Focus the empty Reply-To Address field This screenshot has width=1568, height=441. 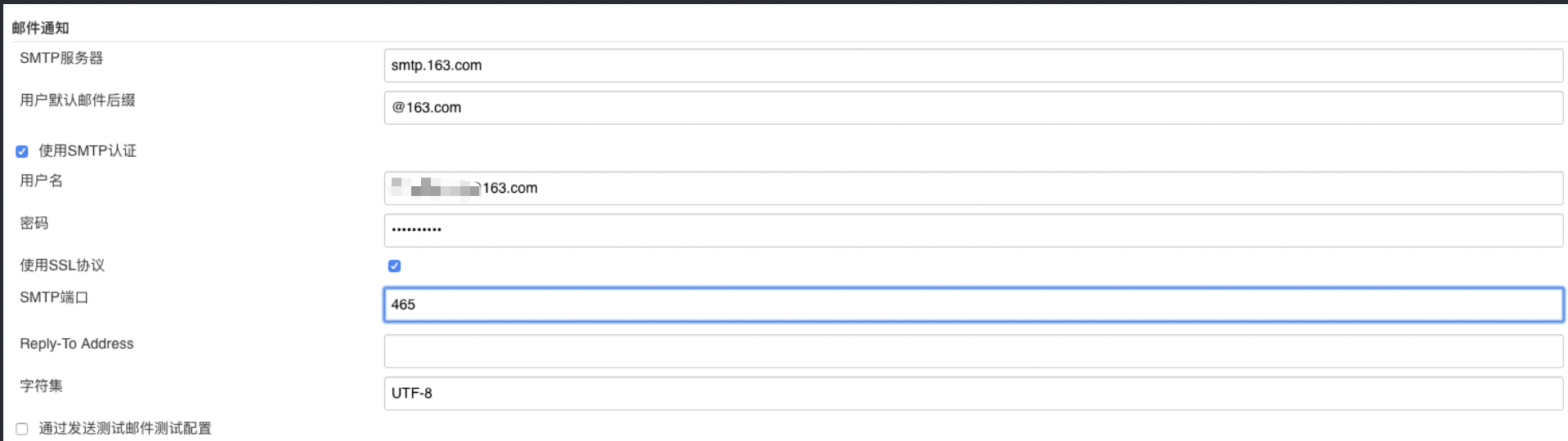click(x=973, y=351)
